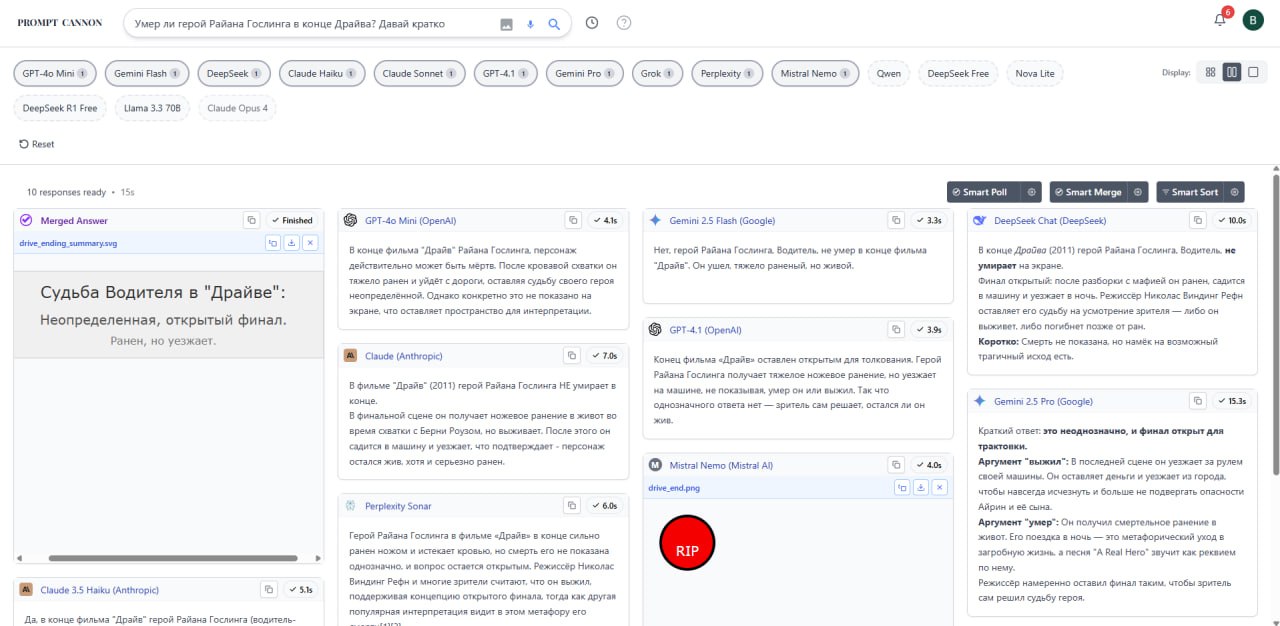Viewport: 1280px width, 626px height.
Task: Open prompt history clock icon
Action: coord(592,22)
